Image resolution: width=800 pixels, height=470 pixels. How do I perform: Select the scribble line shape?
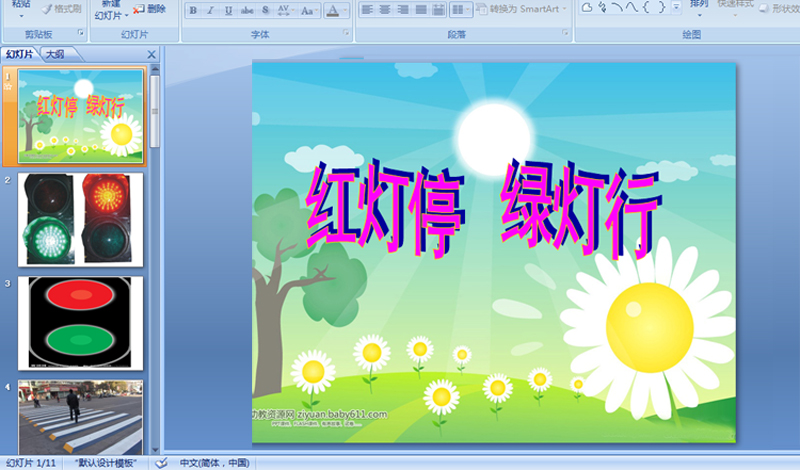(603, 7)
